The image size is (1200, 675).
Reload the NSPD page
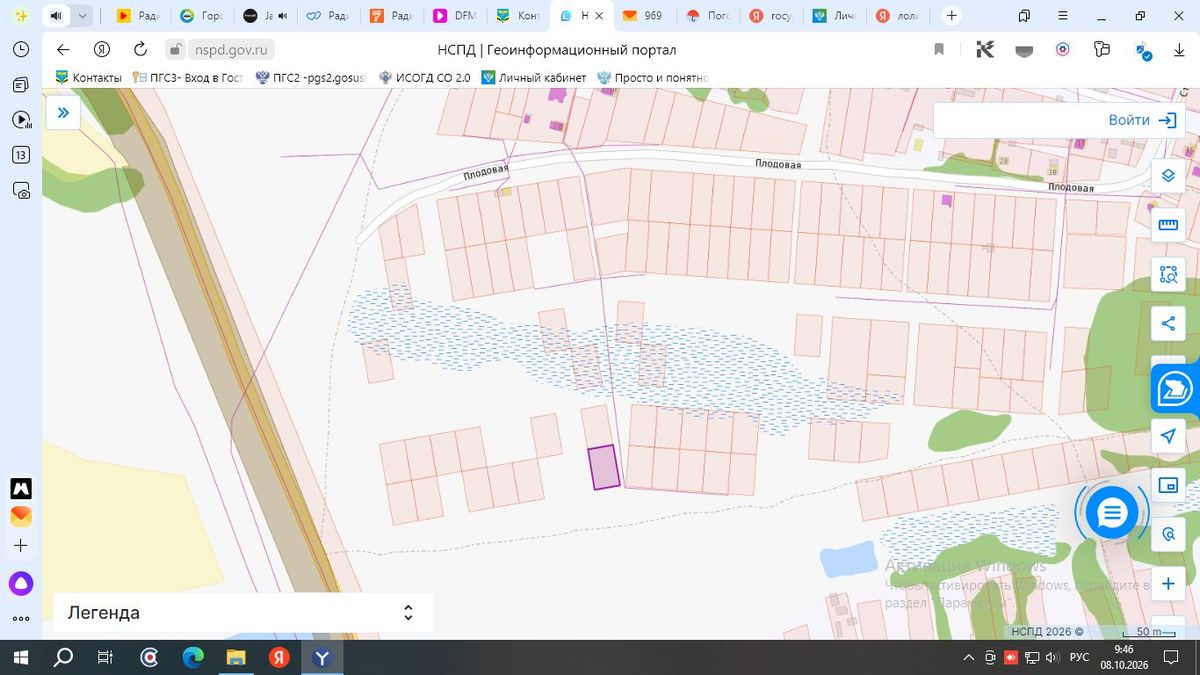(x=140, y=49)
